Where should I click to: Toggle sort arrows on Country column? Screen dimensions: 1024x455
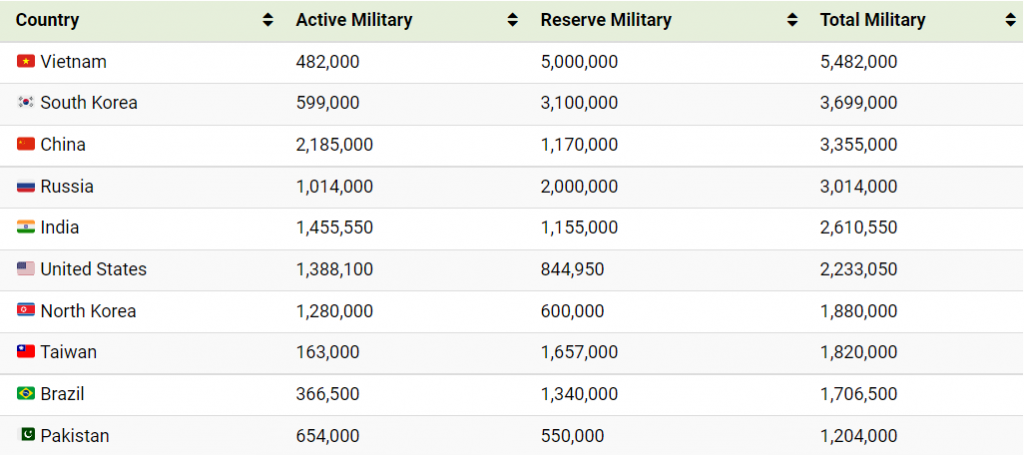(x=267, y=20)
